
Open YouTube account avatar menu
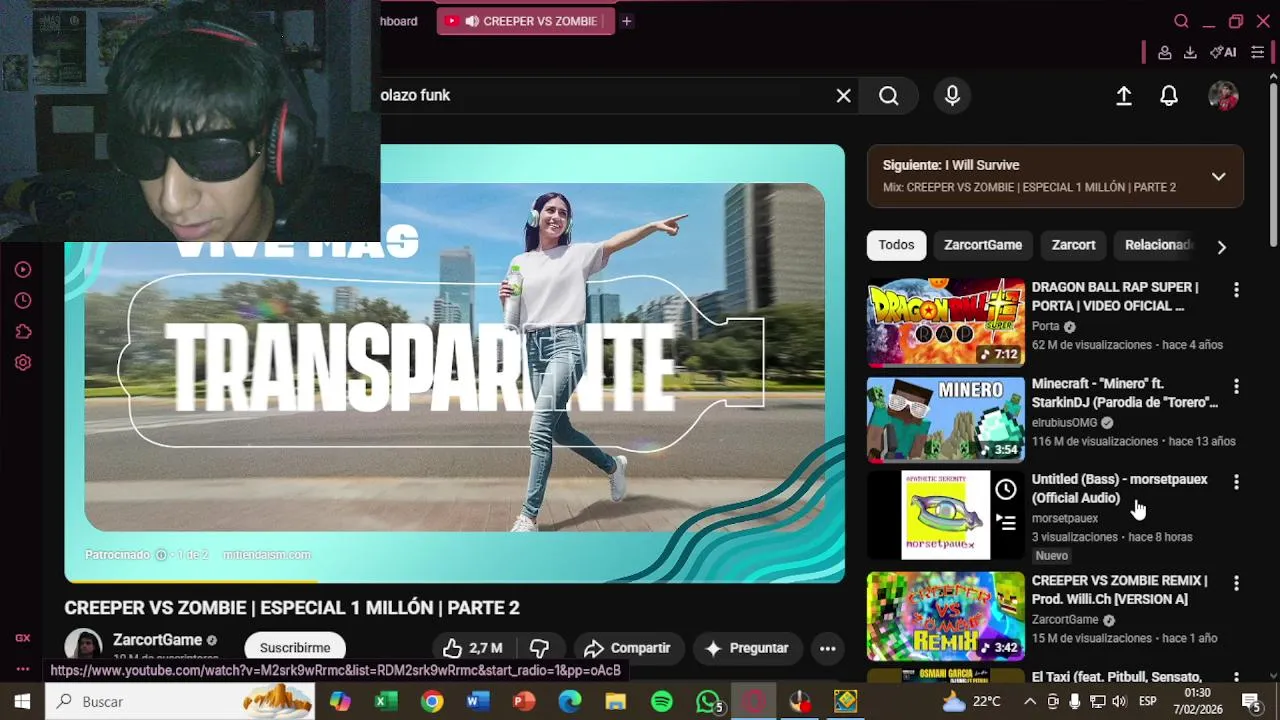coord(1223,95)
